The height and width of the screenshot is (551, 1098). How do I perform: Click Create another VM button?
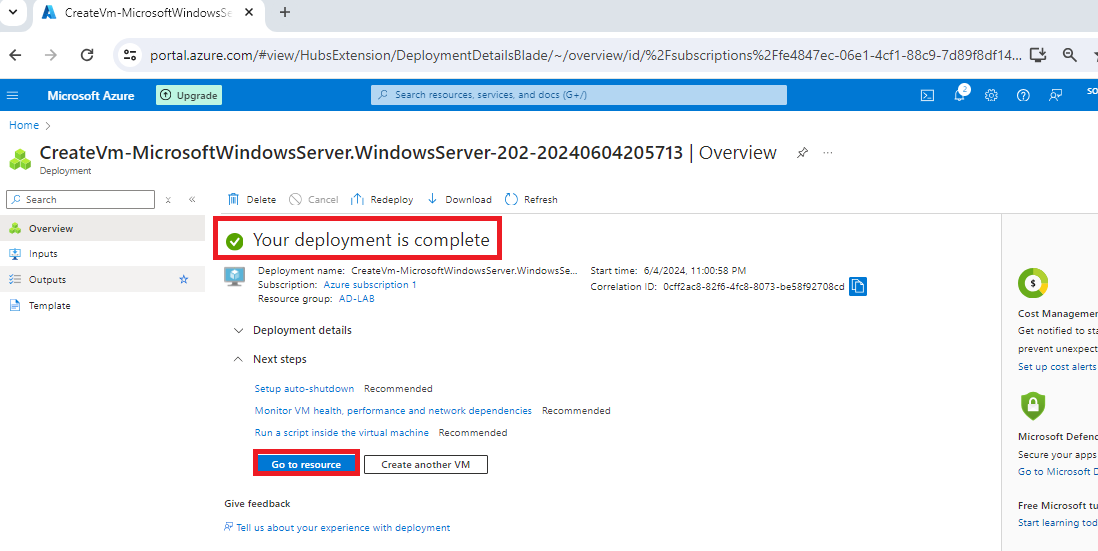coord(426,464)
